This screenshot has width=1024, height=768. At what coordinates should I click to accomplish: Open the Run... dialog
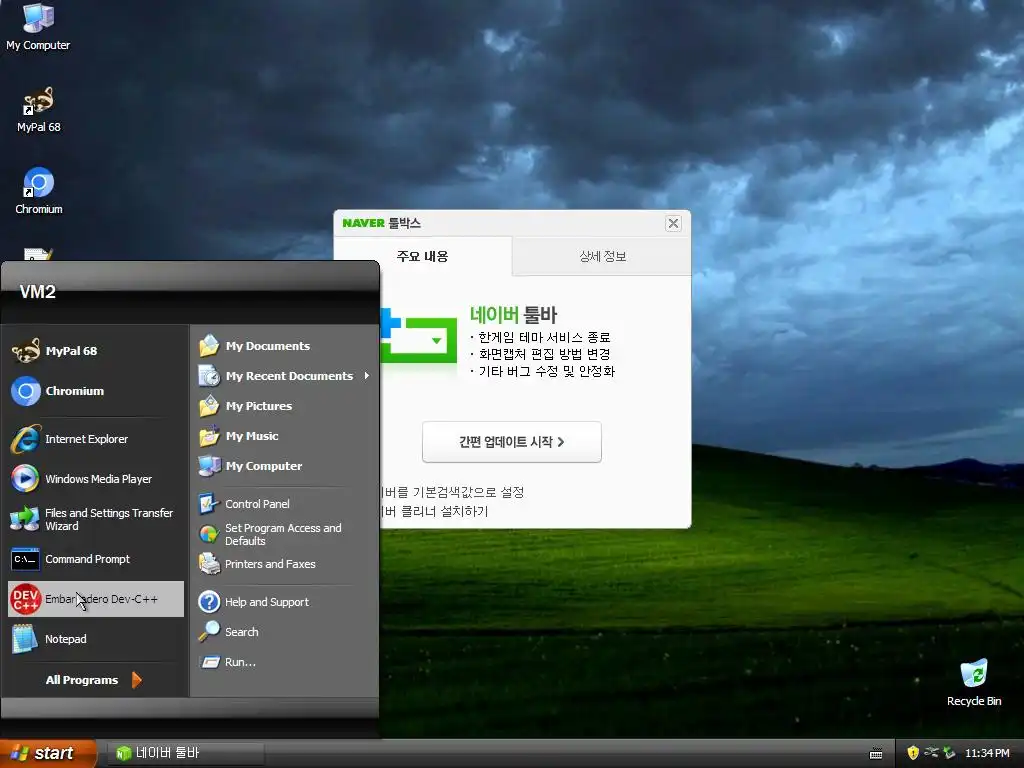point(285,662)
